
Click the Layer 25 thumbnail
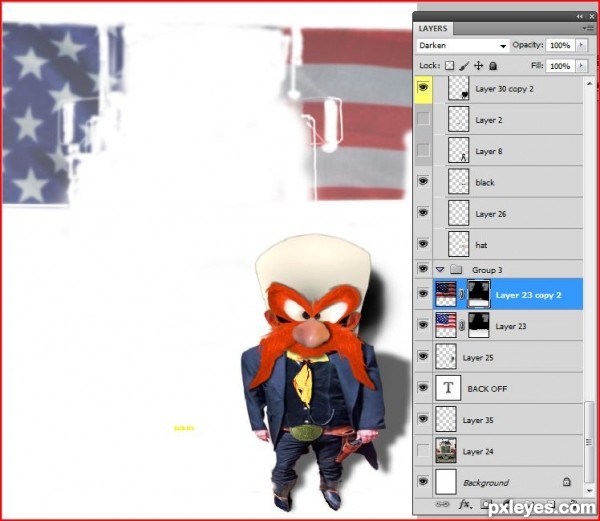click(446, 357)
